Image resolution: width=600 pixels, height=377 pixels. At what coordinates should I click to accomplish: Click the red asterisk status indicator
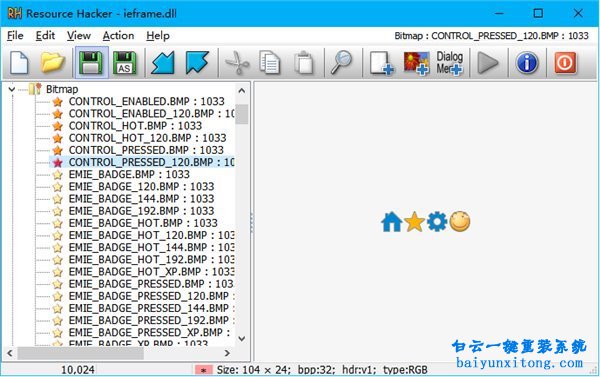click(x=203, y=370)
